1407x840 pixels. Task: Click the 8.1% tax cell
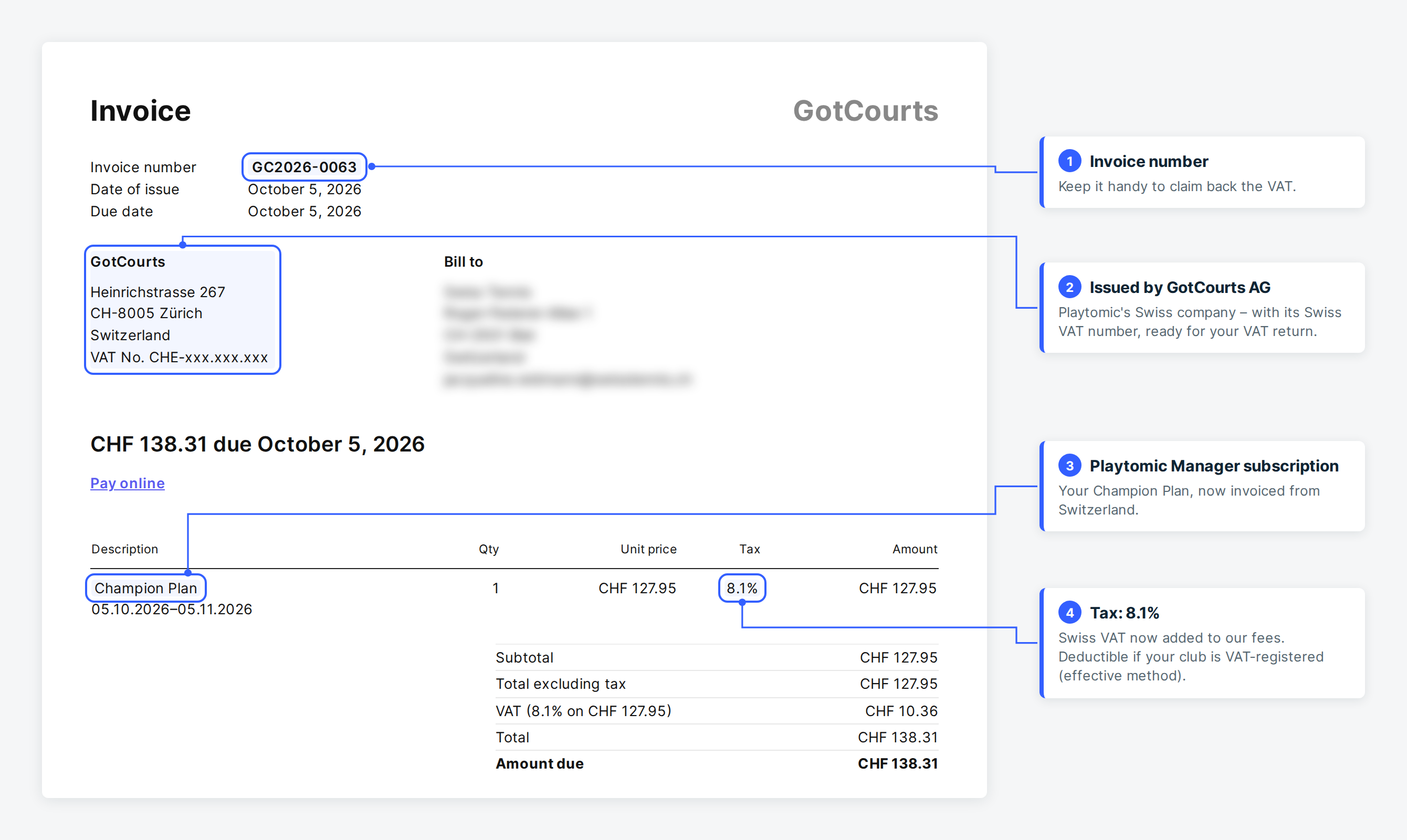tap(742, 588)
